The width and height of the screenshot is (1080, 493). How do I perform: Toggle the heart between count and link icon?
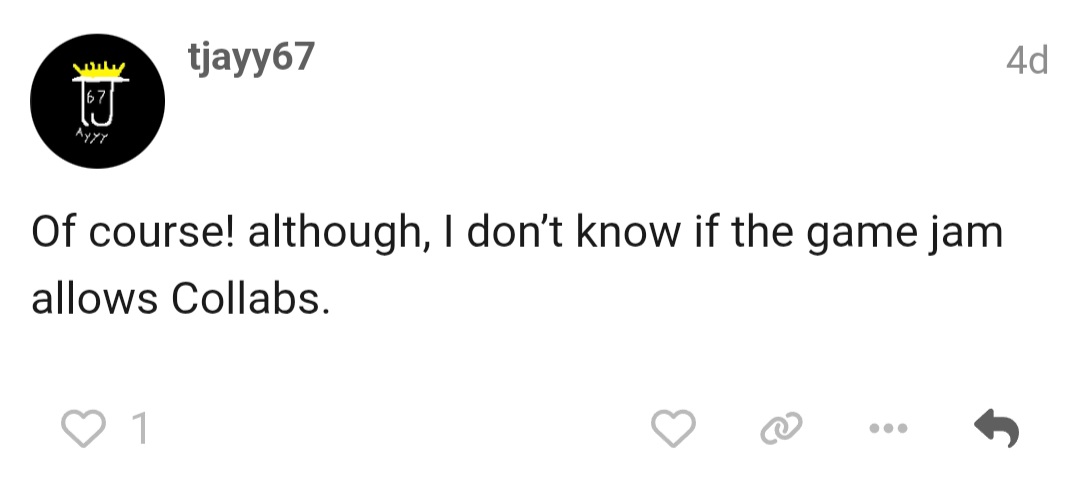click(x=673, y=430)
